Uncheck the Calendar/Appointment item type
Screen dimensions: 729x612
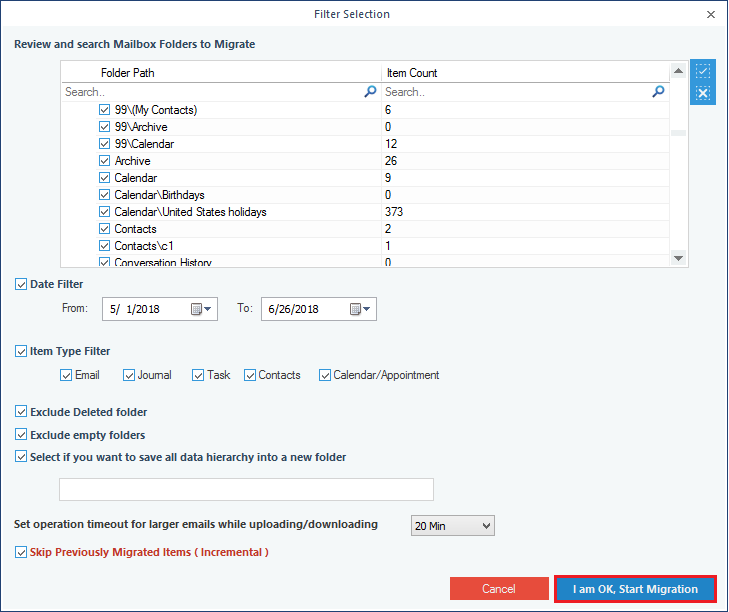pyautogui.click(x=325, y=375)
